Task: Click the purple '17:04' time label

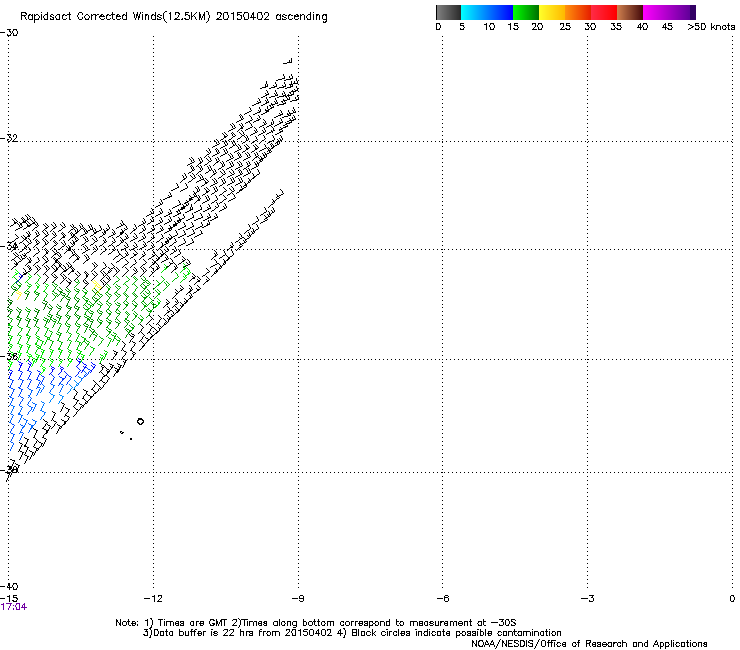Action: click(14, 607)
